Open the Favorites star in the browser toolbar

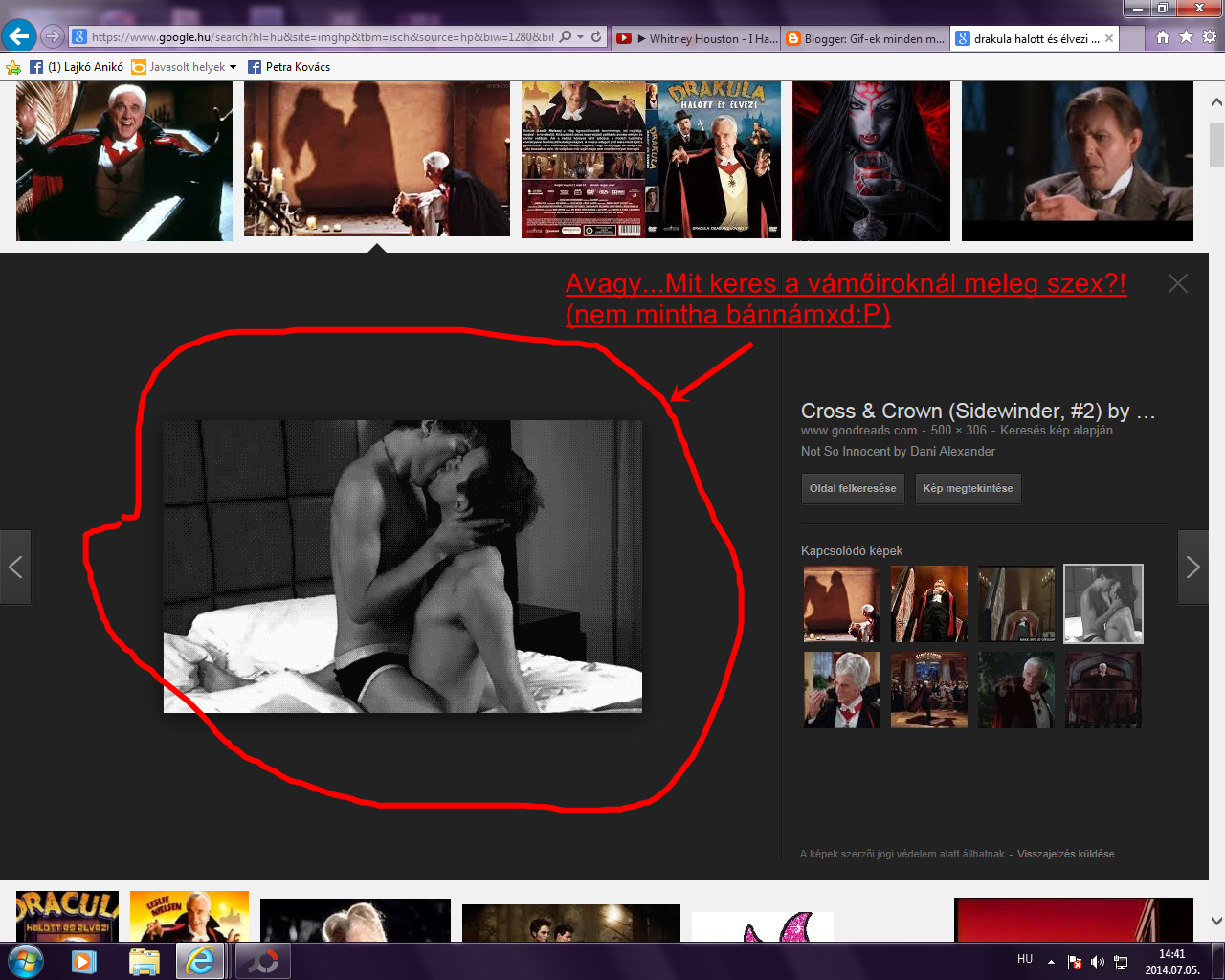1186,37
